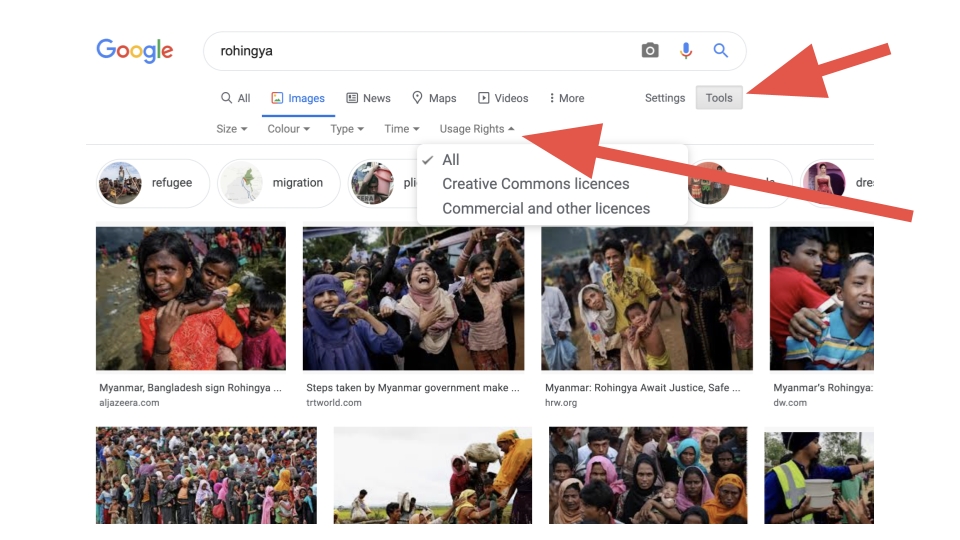Click the Google logo
This screenshot has height=540, width=960.
pos(135,51)
